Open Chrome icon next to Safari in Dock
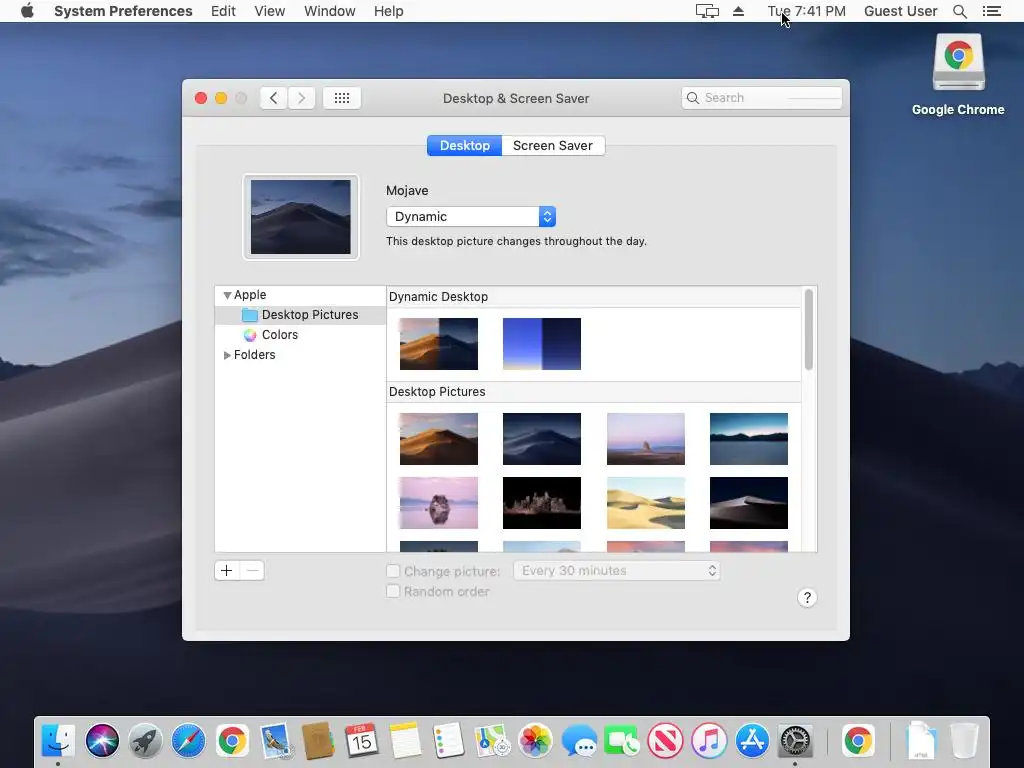This screenshot has width=1024, height=768. 232,741
